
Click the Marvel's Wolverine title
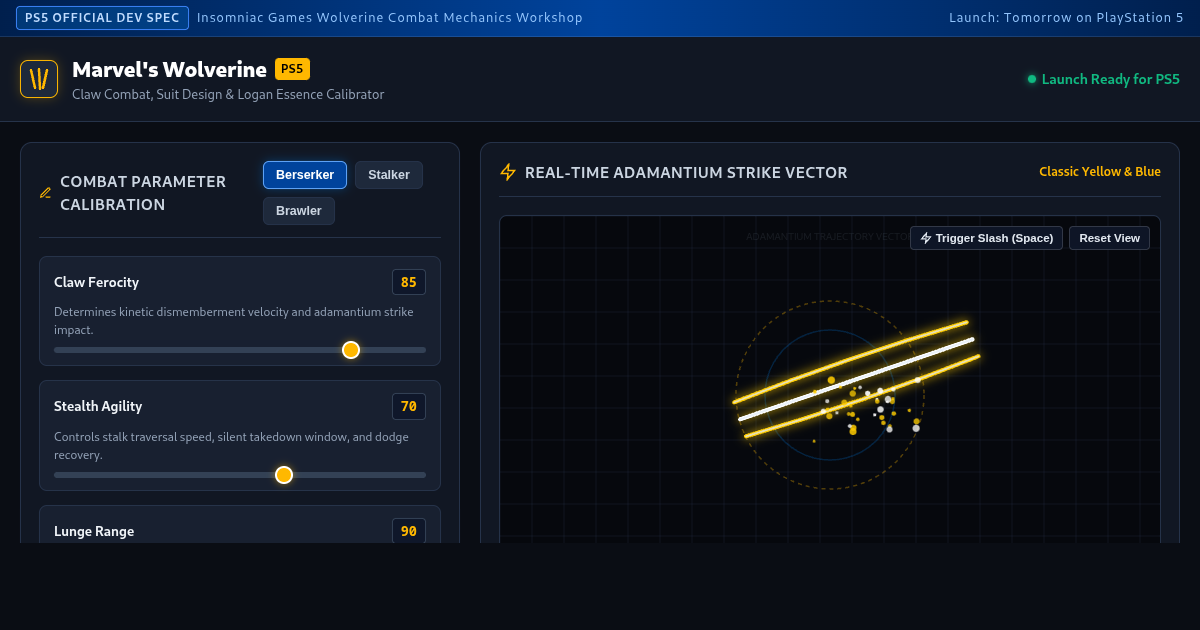click(x=169, y=69)
